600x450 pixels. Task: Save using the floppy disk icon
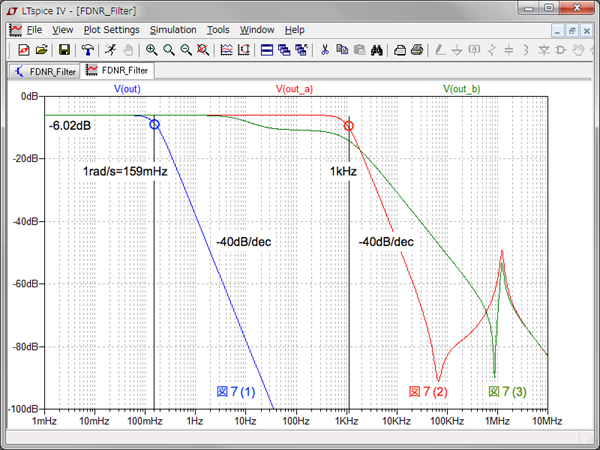pyautogui.click(x=64, y=49)
